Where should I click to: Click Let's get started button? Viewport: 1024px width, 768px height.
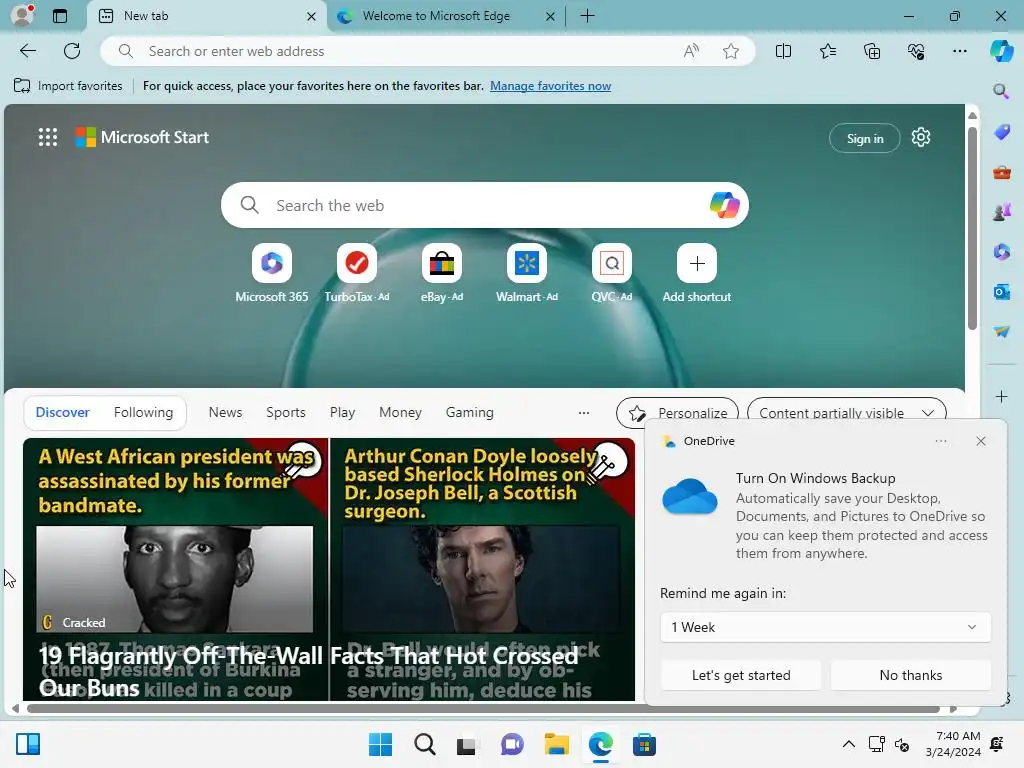pyautogui.click(x=741, y=675)
